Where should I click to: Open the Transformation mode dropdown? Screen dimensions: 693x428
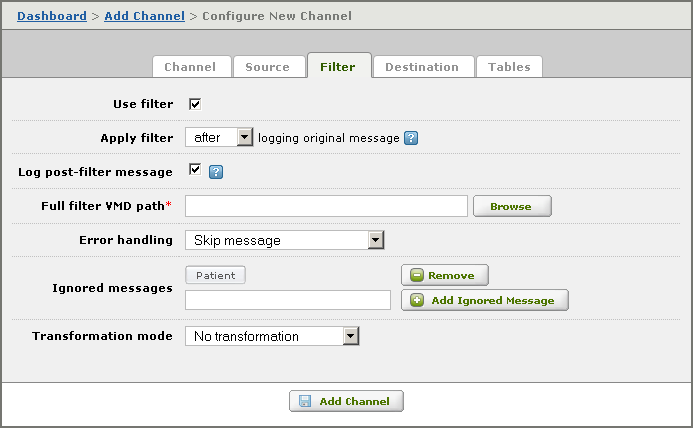click(272, 336)
